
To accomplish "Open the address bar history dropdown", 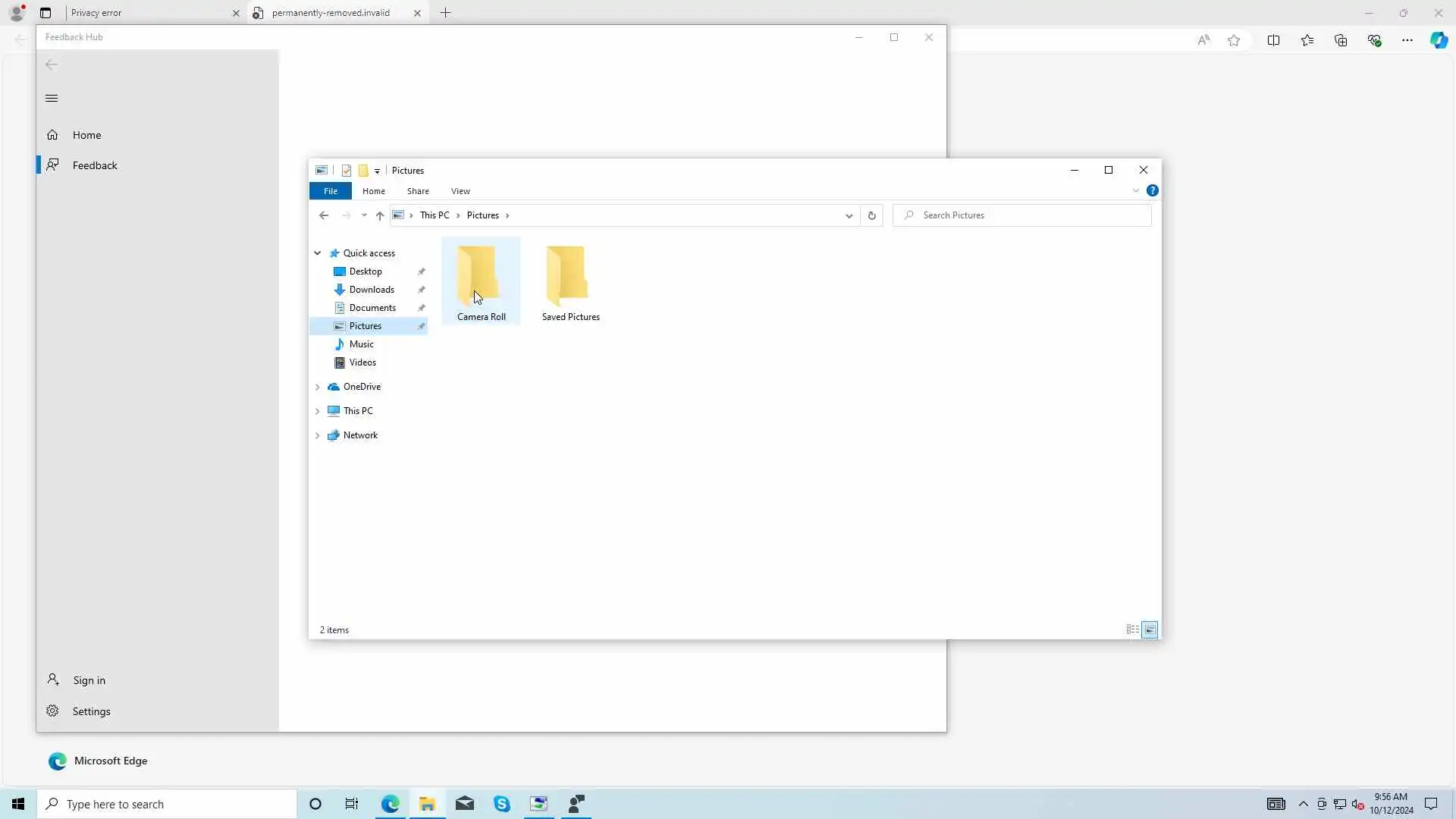I will tap(849, 215).
